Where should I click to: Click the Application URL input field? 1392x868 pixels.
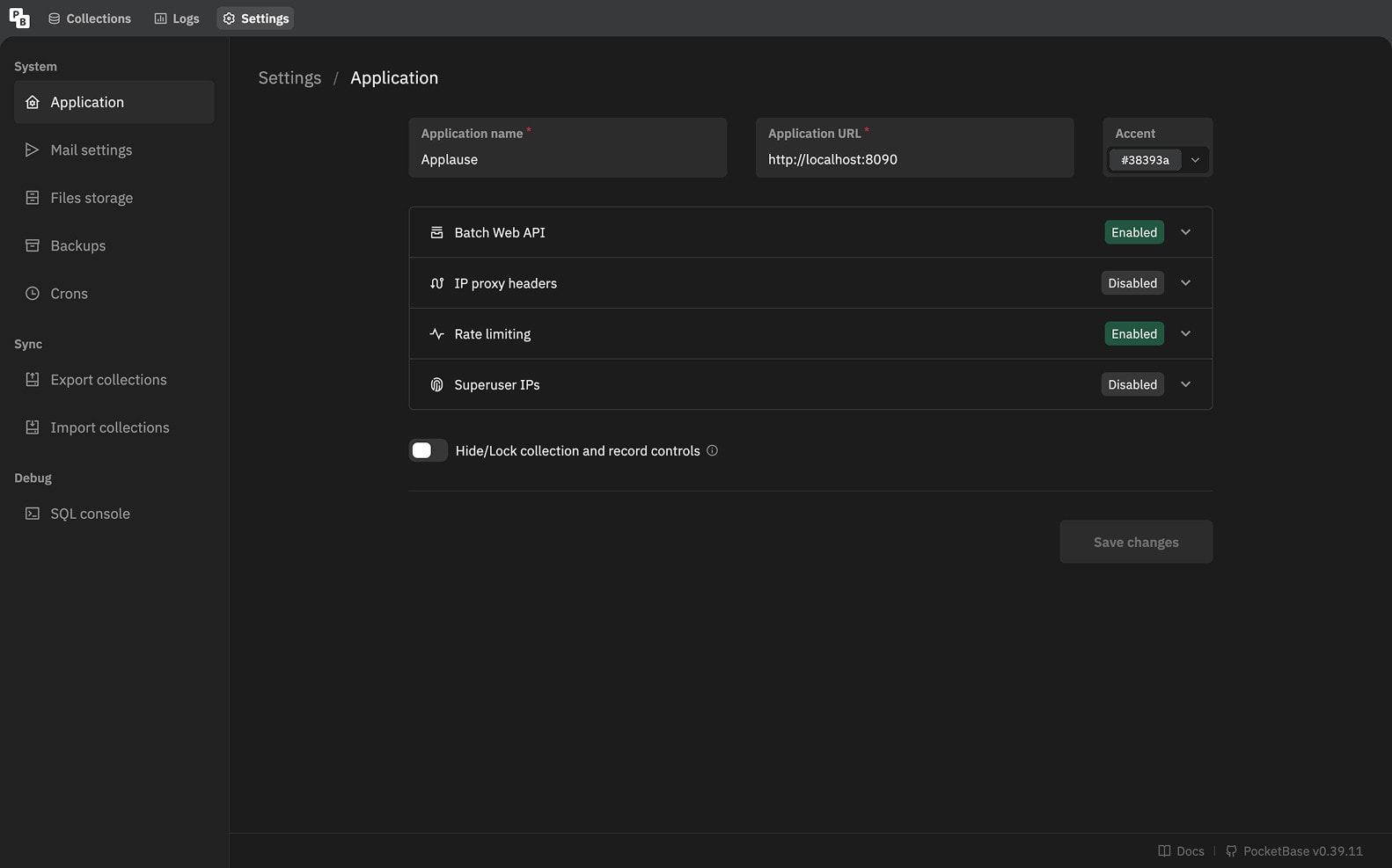914,148
